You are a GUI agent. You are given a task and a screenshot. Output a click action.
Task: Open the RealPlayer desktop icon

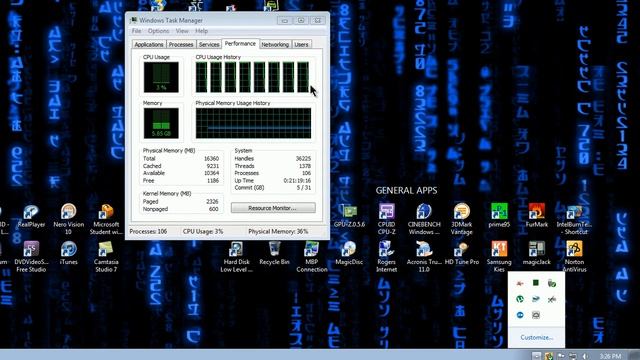tap(31, 216)
